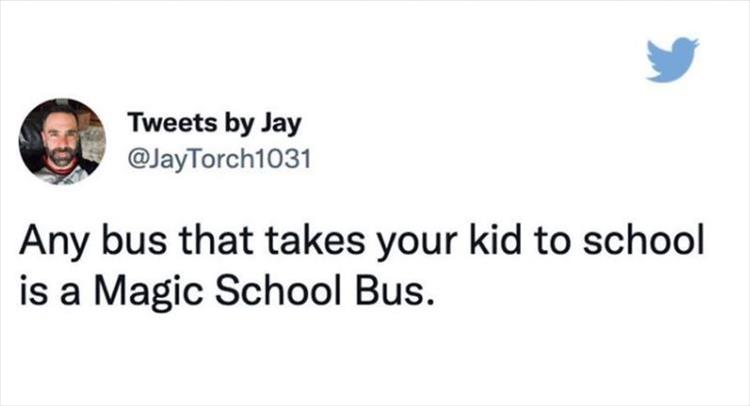750x406 pixels.
Task: Open the Tweets by Jay display name
Action: (x=214, y=125)
